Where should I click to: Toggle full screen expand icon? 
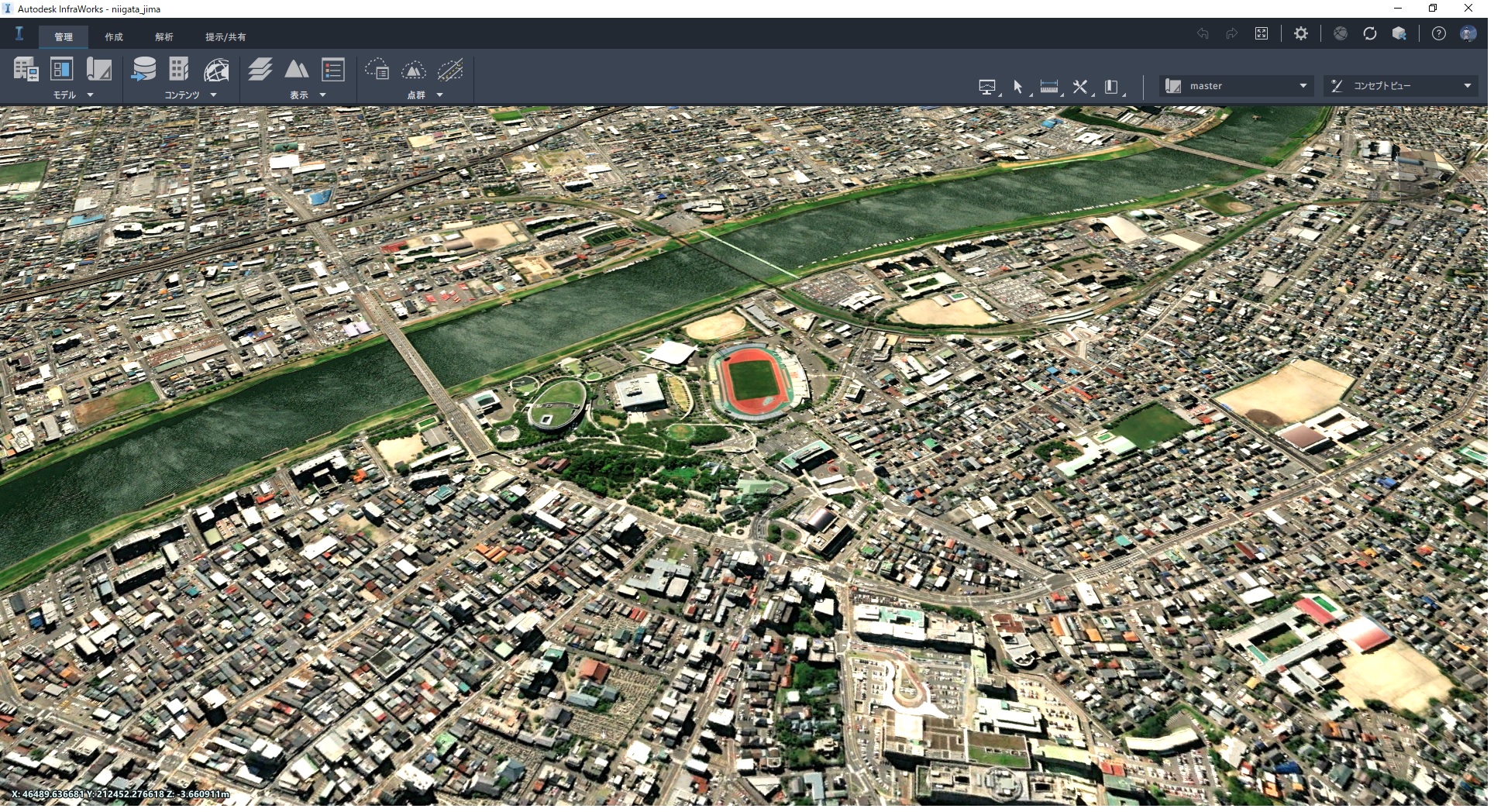[1262, 33]
